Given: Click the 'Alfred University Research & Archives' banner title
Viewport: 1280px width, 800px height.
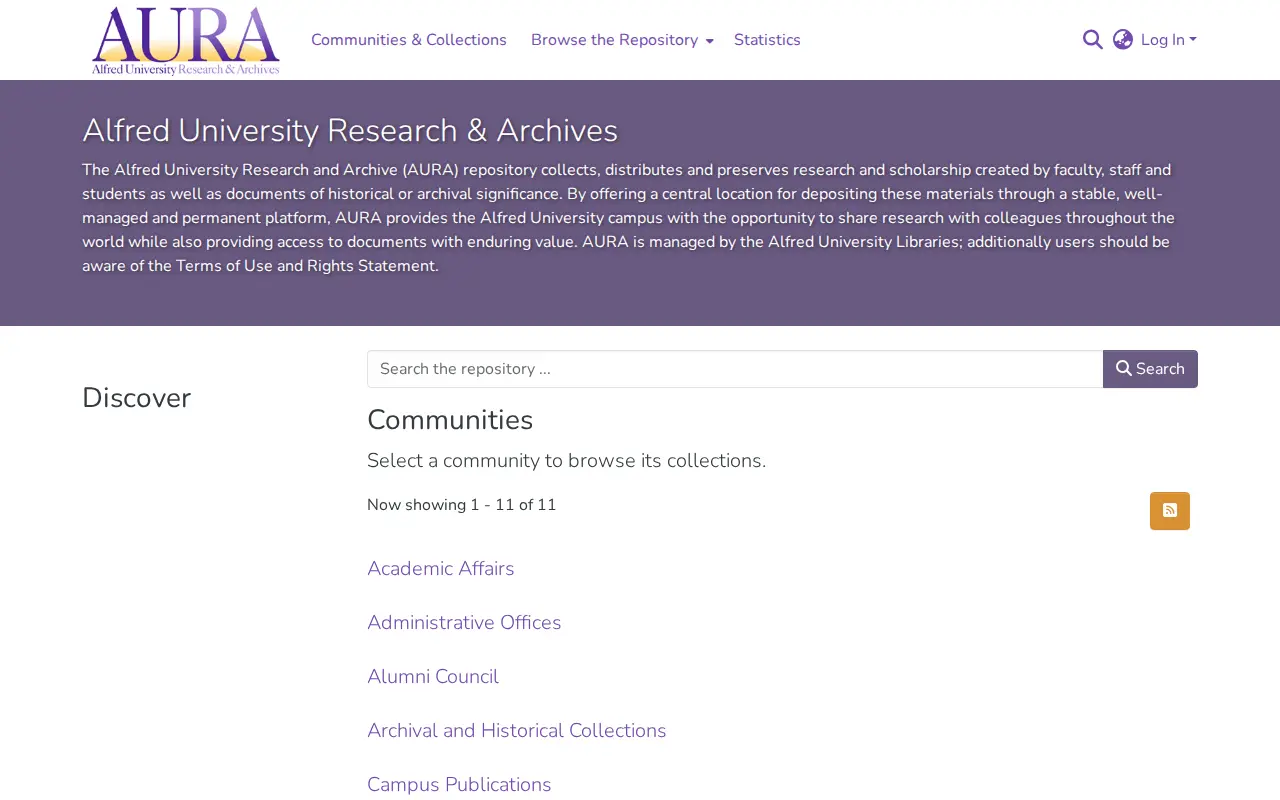Looking at the screenshot, I should tap(350, 131).
